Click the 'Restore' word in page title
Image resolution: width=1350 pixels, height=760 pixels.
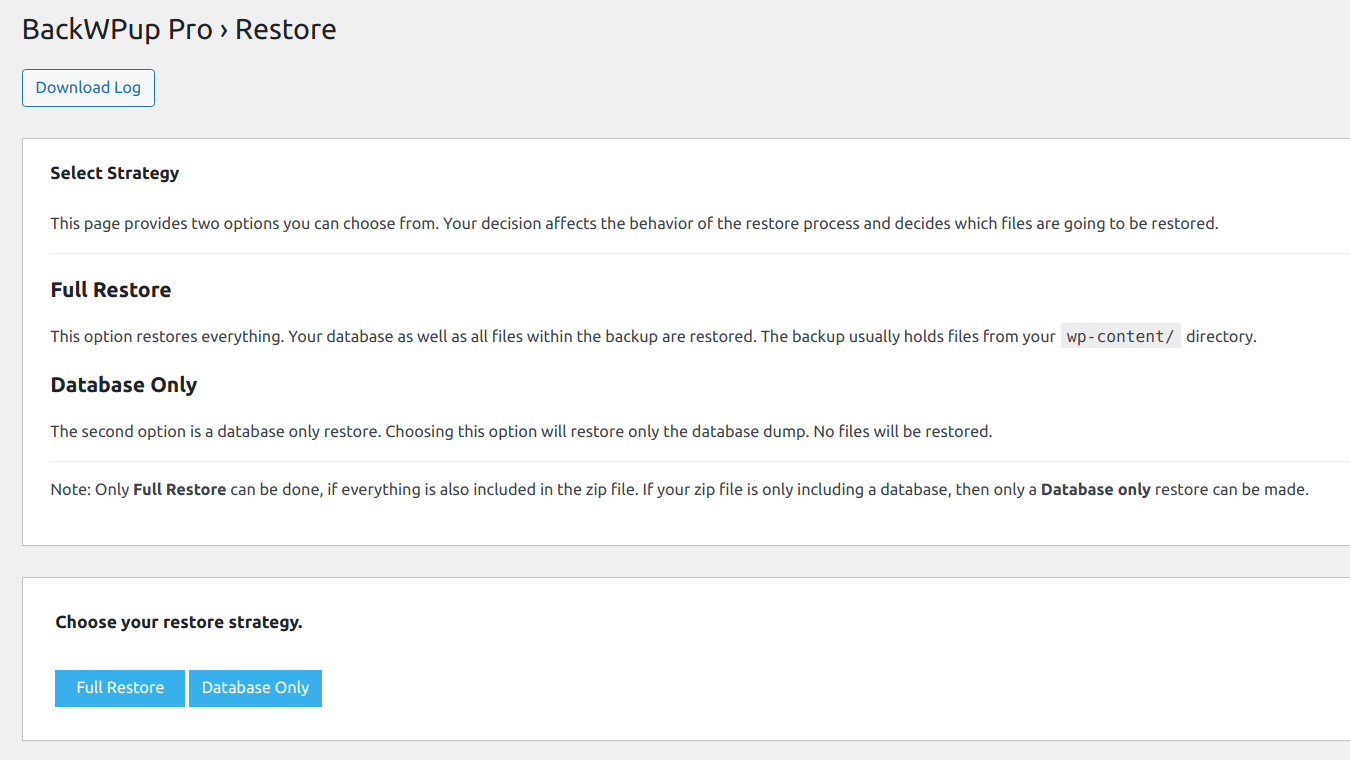(286, 30)
